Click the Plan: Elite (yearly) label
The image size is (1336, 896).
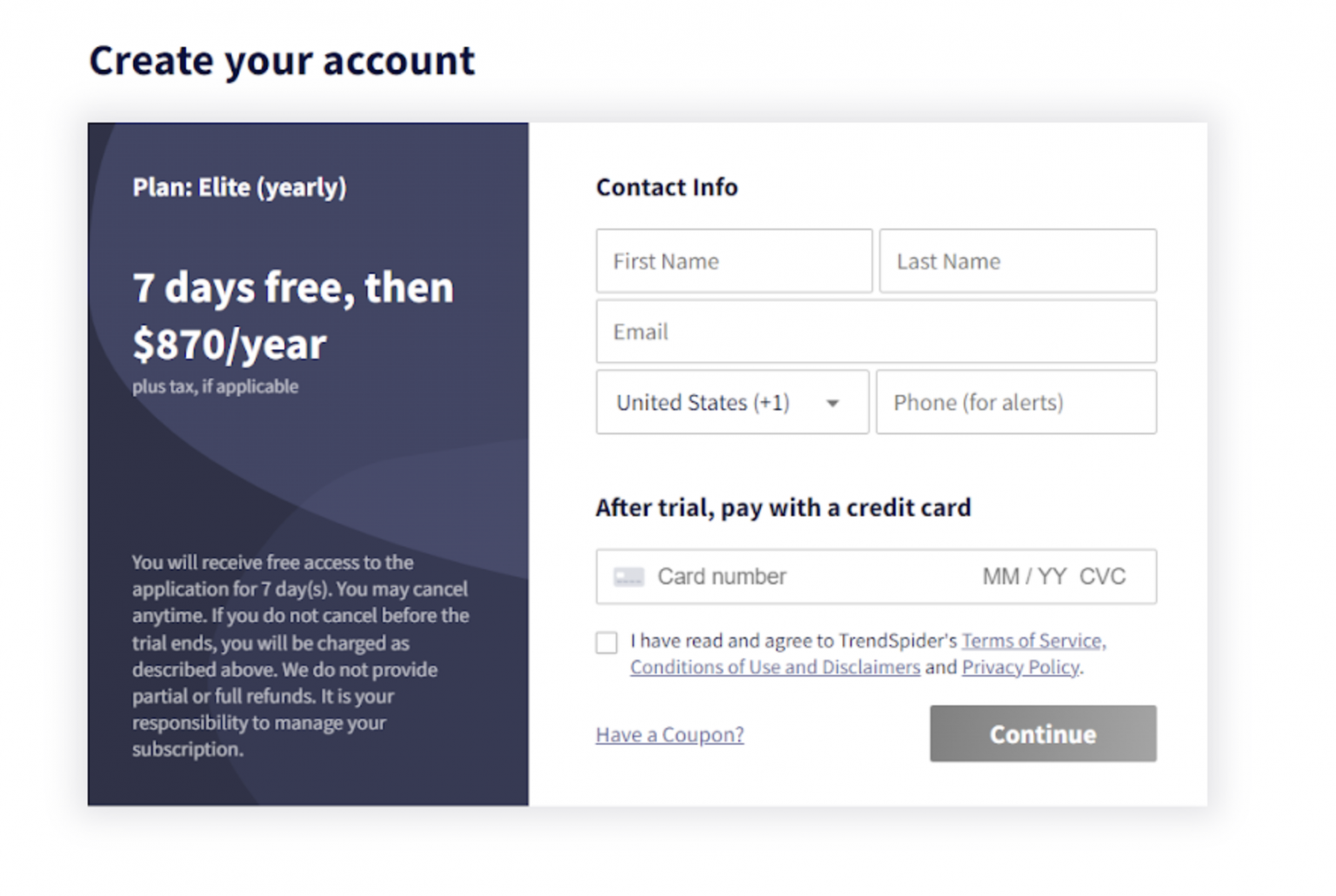click(x=240, y=187)
